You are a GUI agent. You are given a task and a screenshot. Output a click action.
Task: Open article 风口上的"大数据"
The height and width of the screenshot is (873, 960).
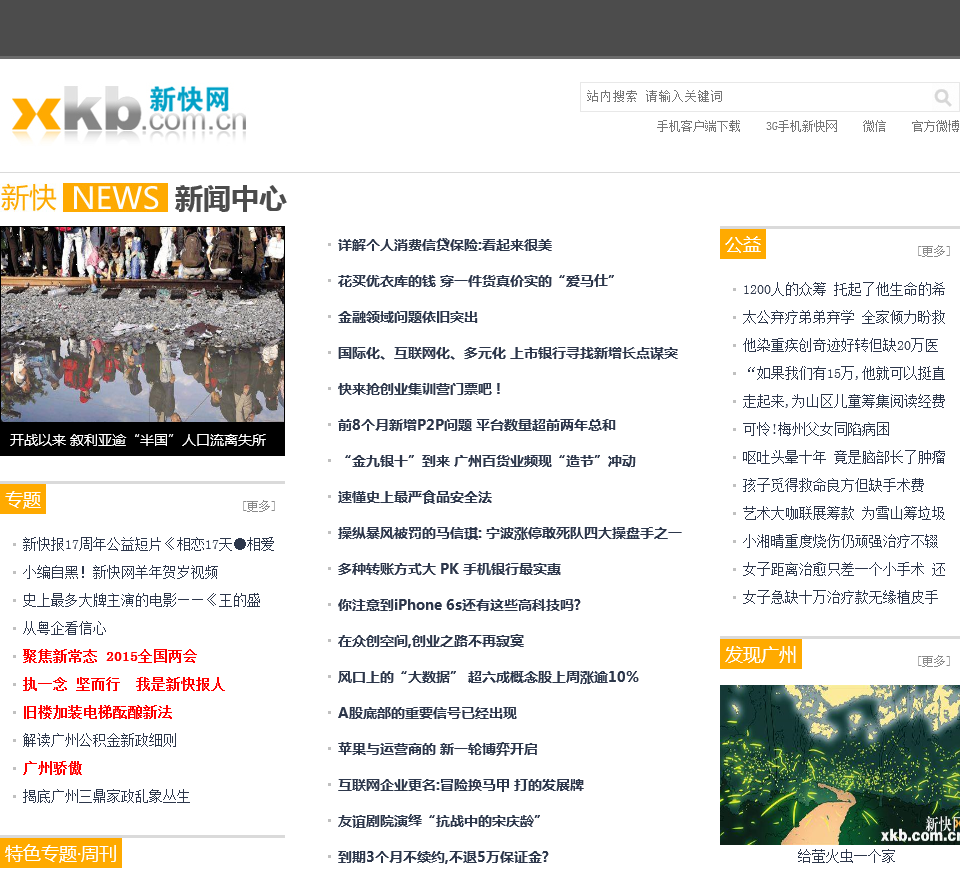click(488, 677)
